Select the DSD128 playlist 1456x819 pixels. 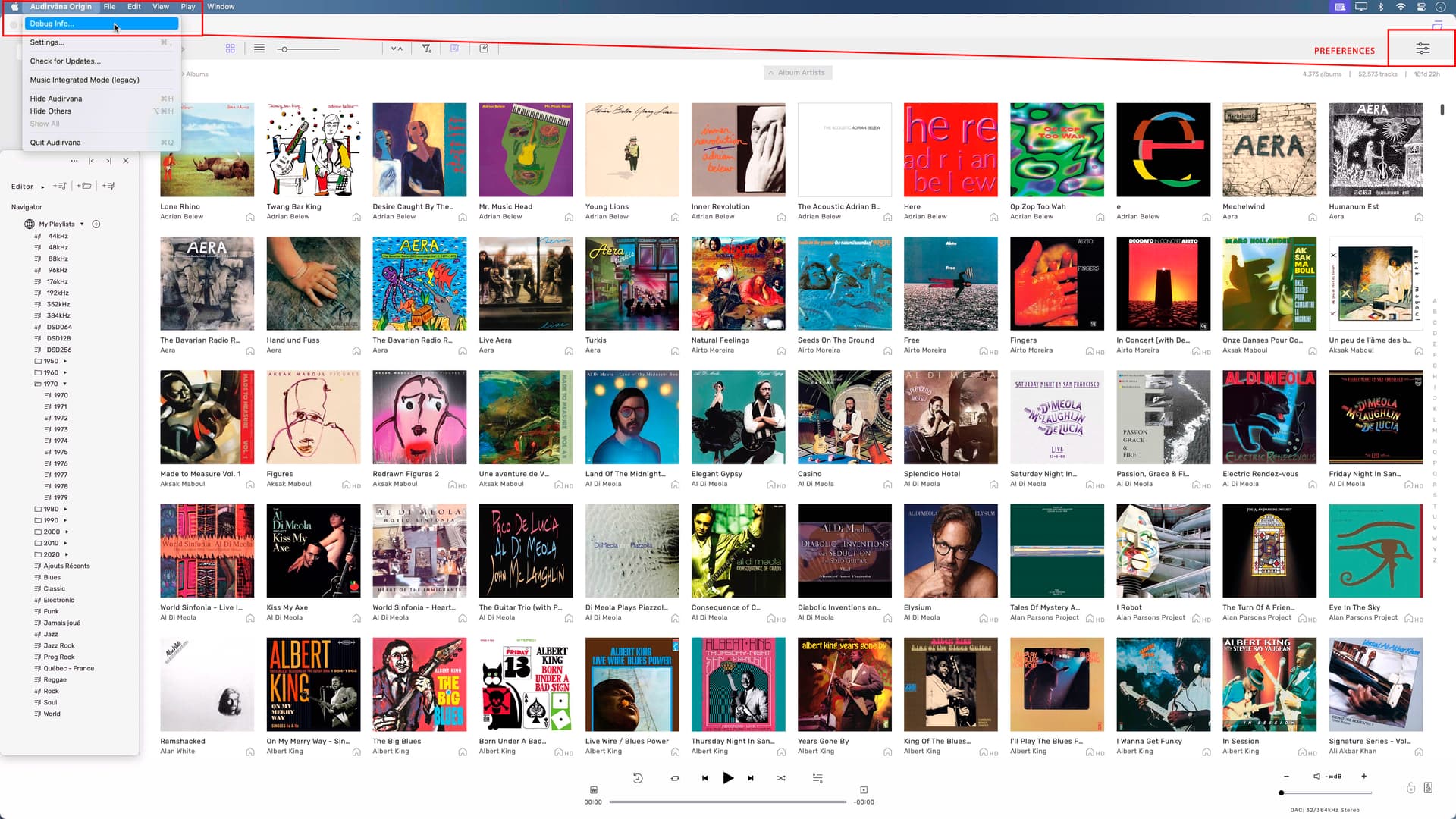[x=58, y=339]
